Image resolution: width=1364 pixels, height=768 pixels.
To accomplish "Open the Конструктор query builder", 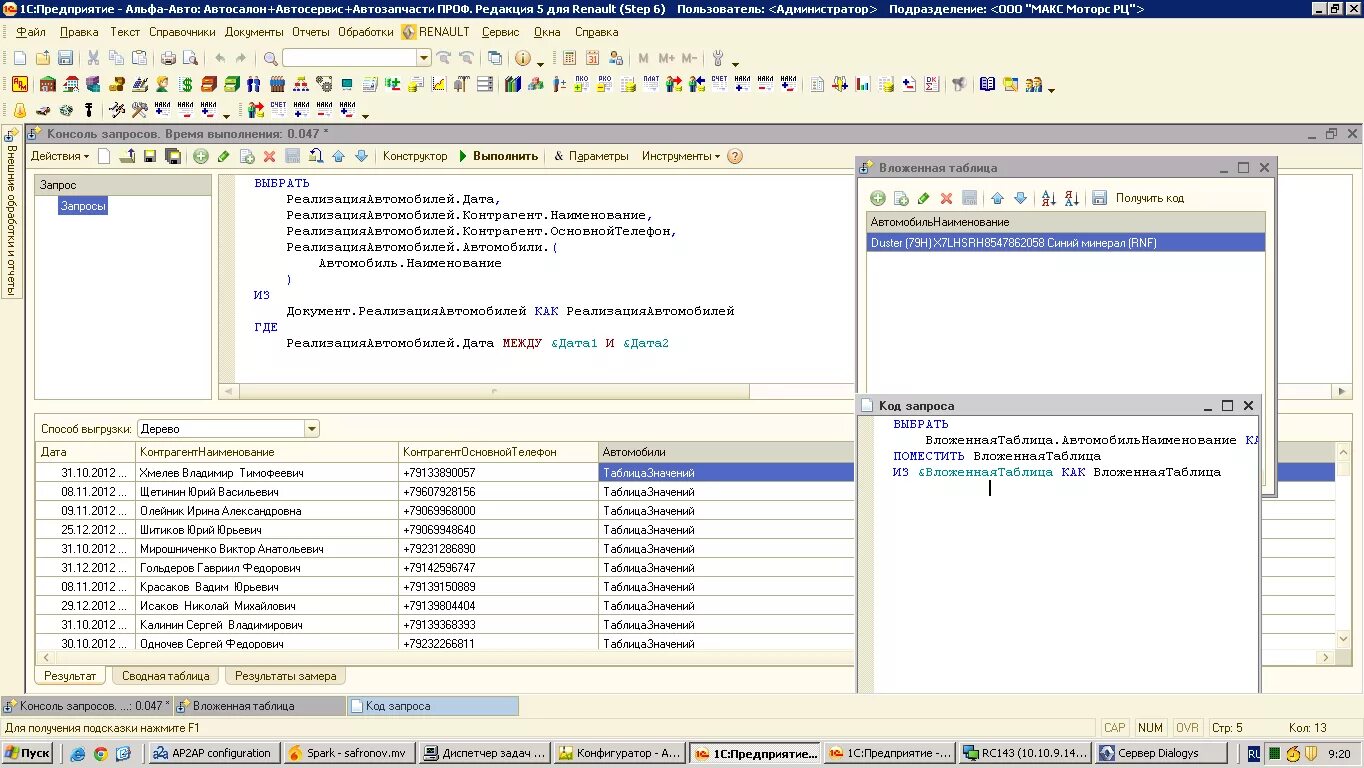I will 414,156.
